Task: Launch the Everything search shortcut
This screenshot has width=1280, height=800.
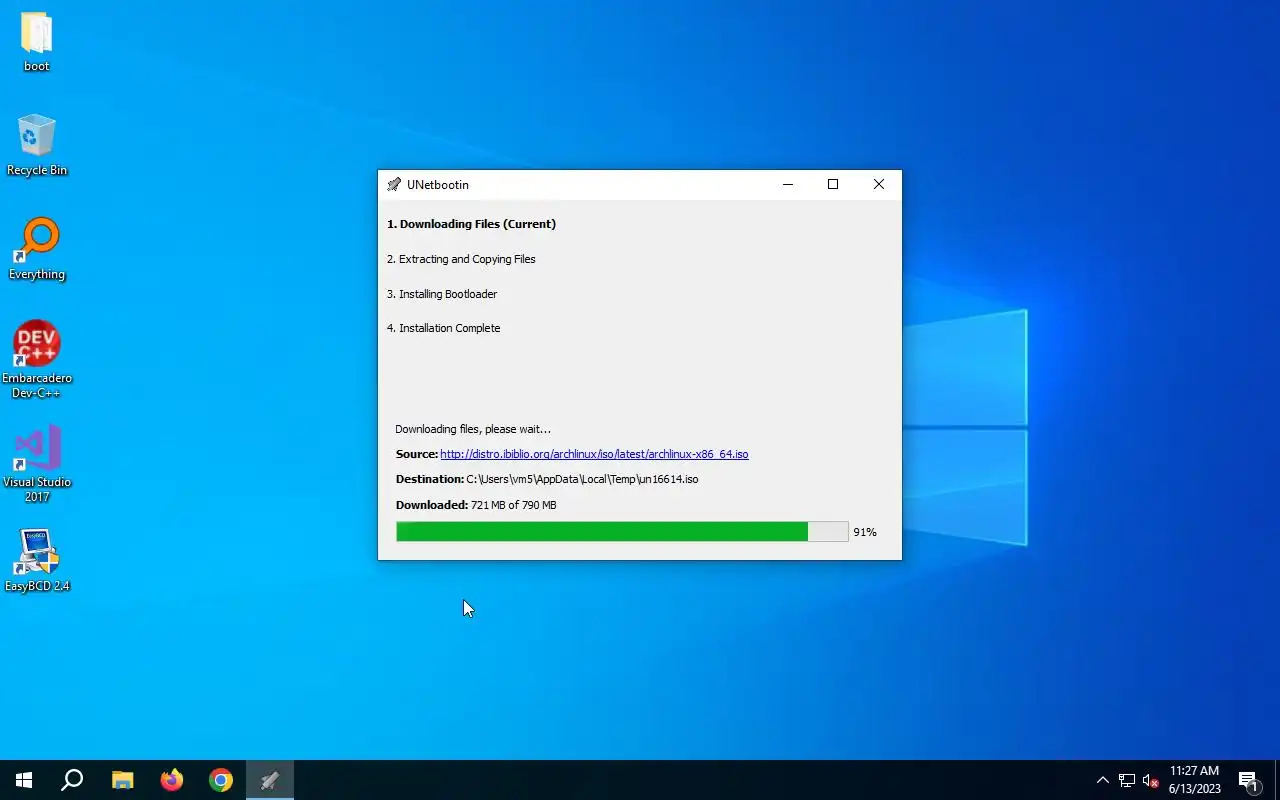Action: tap(37, 250)
